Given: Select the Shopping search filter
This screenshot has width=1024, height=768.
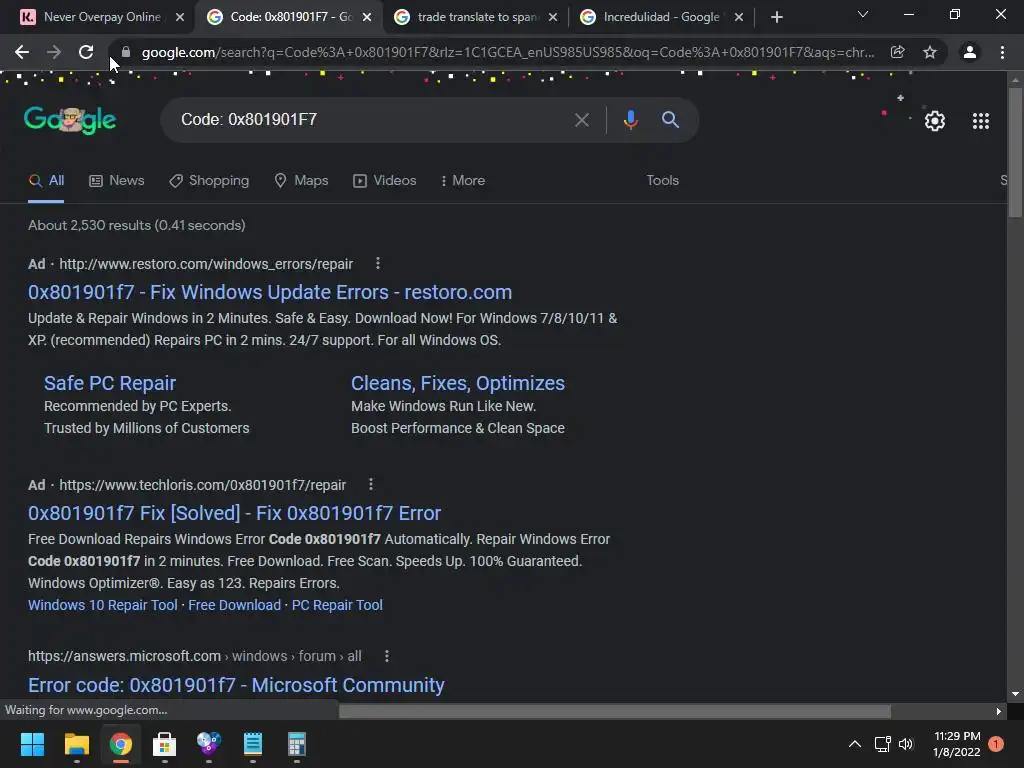Looking at the screenshot, I should click(209, 180).
